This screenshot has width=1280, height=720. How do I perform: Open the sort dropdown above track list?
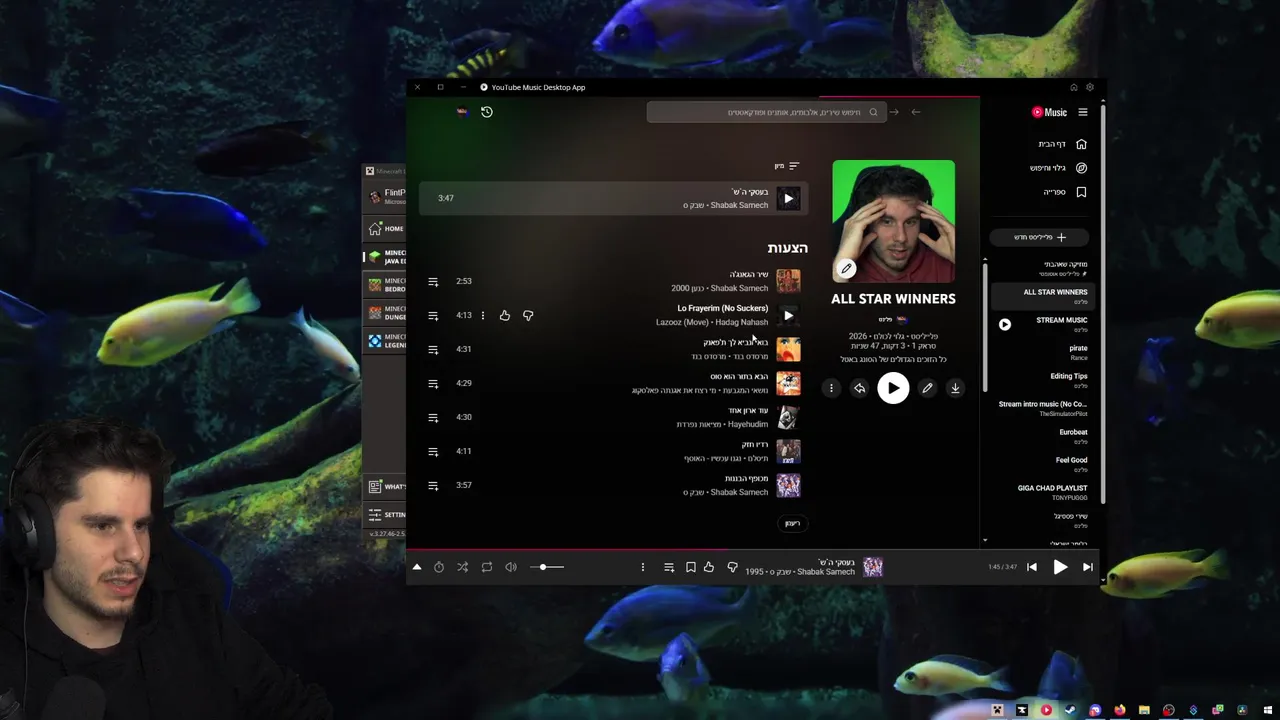click(787, 166)
